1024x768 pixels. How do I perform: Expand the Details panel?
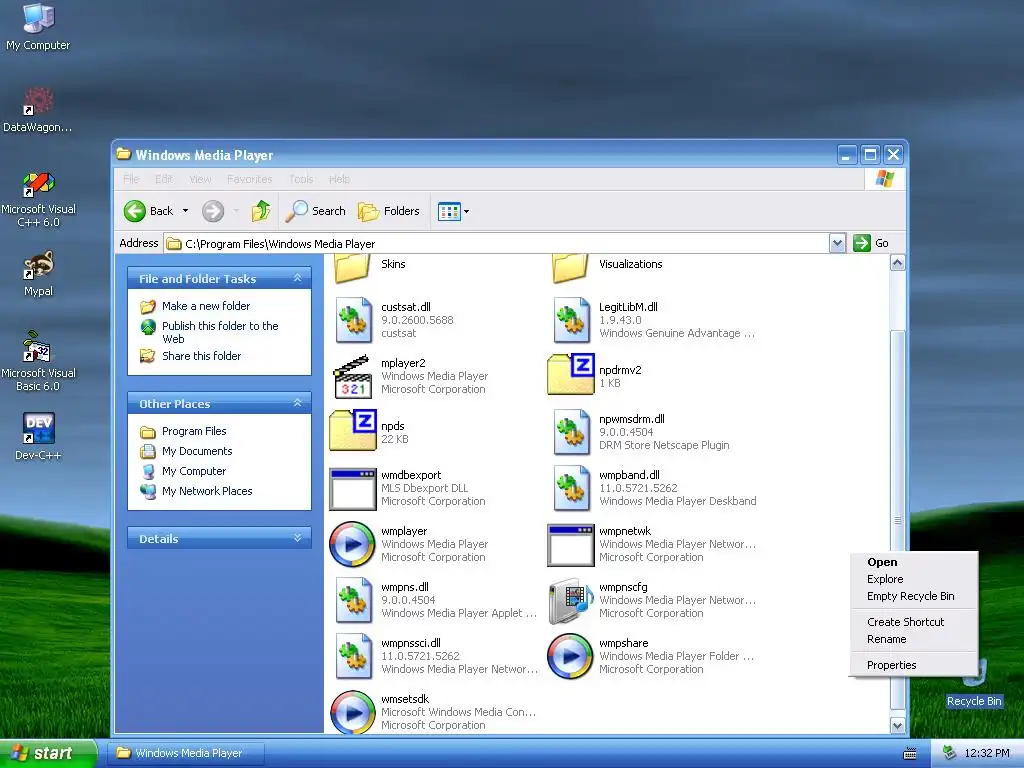[298, 538]
